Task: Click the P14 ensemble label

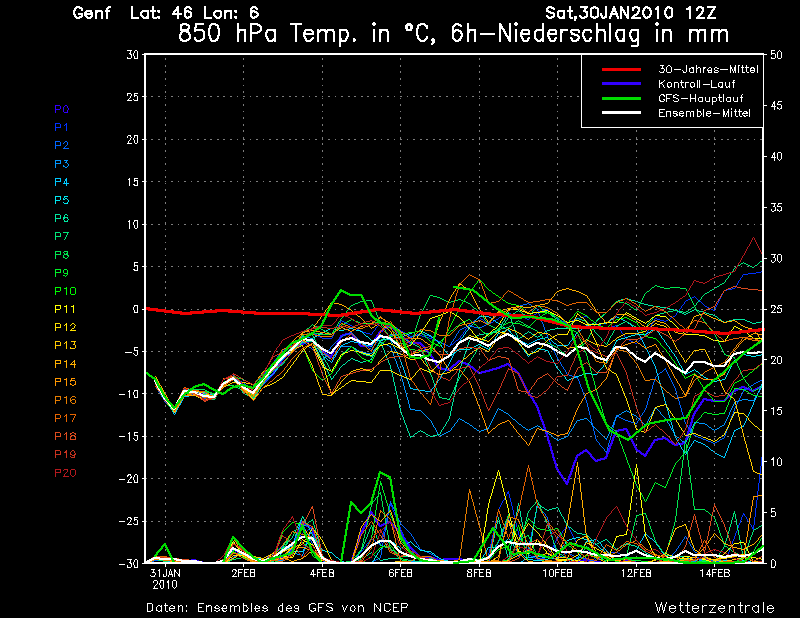Action: click(x=65, y=364)
